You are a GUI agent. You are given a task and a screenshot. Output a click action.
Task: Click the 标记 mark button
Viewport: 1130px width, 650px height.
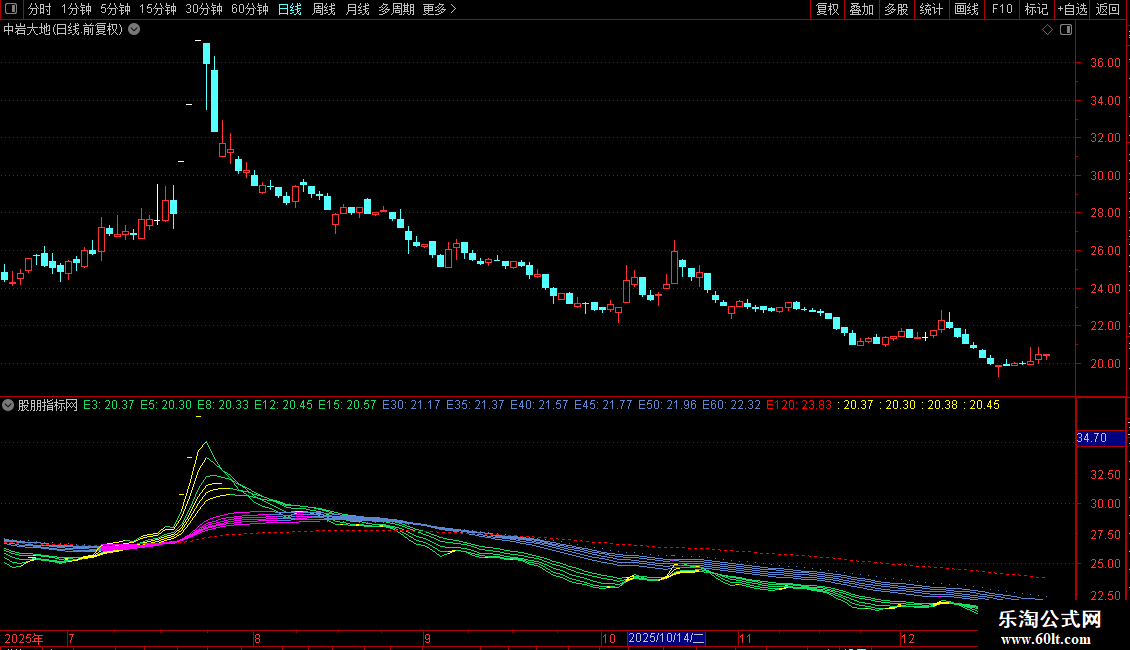click(x=1036, y=9)
